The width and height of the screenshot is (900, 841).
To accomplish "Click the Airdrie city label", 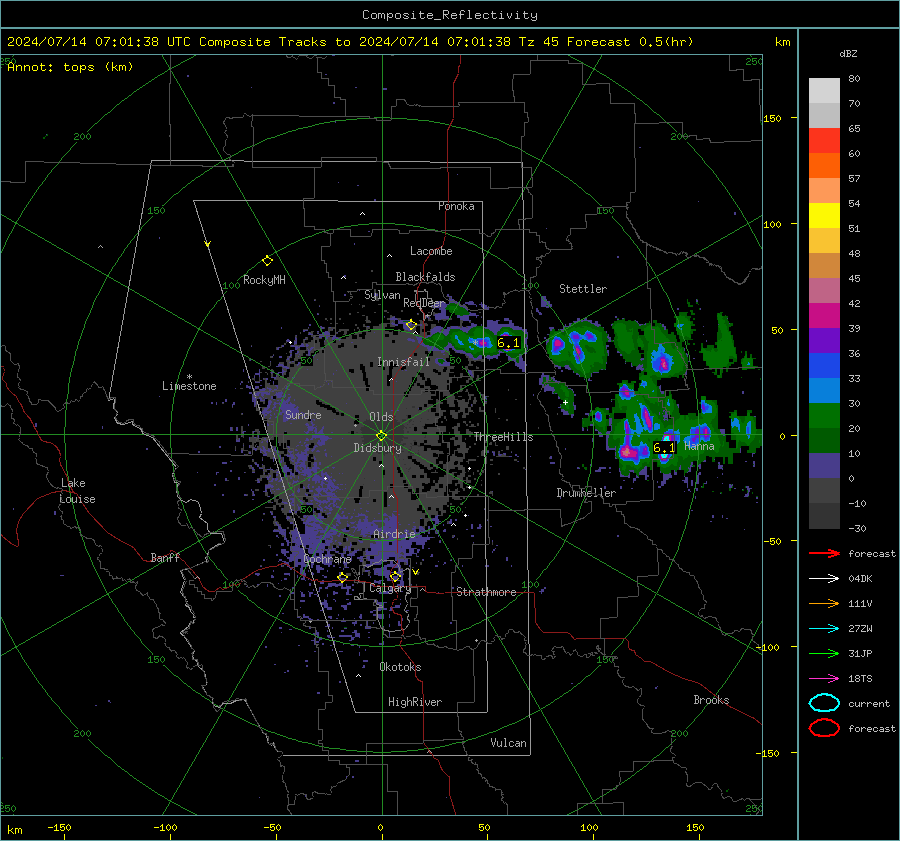I will [394, 534].
